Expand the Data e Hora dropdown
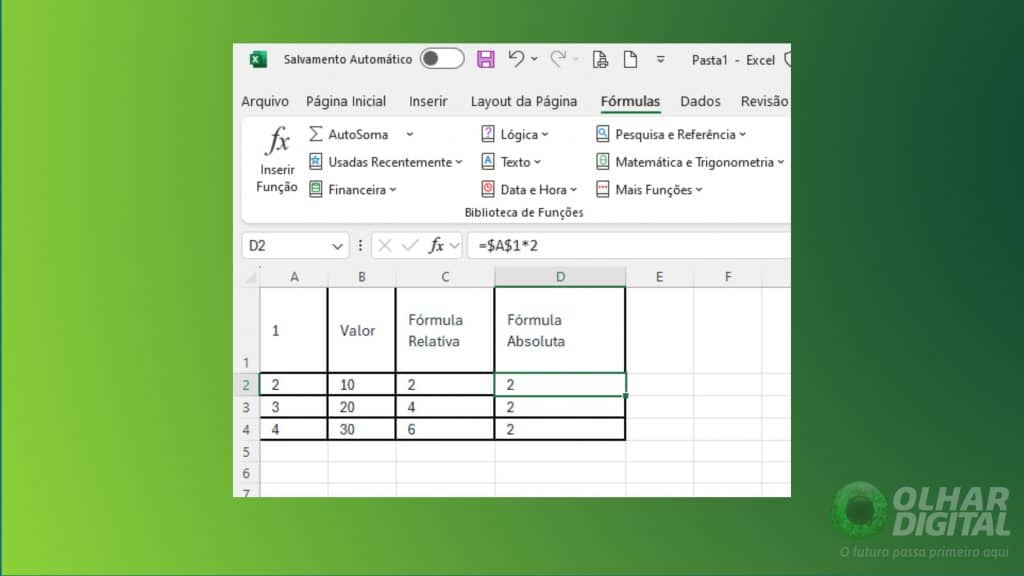Image resolution: width=1024 pixels, height=576 pixels. 532,189
